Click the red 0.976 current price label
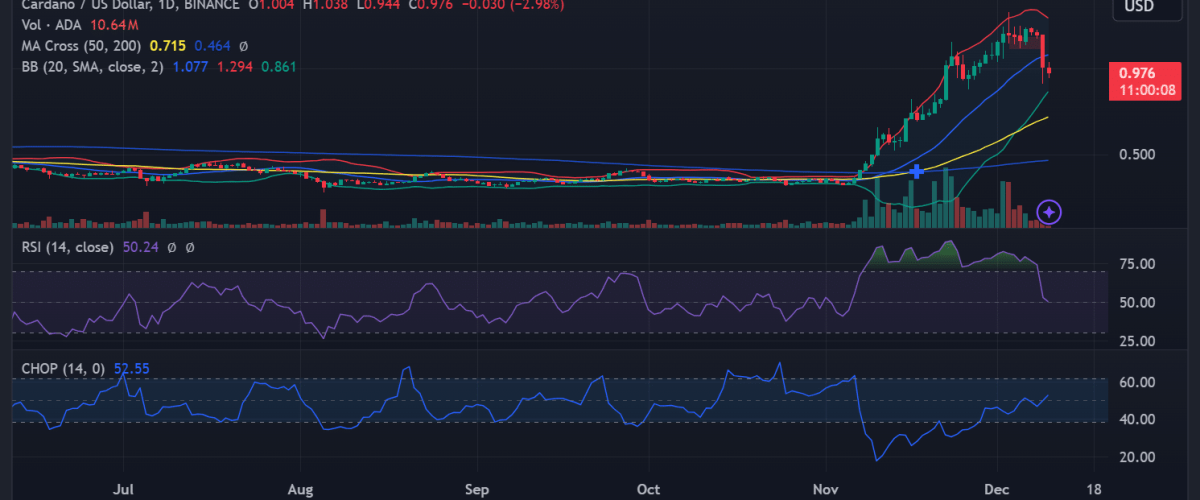Viewport: 1200px width, 500px height. [1139, 73]
